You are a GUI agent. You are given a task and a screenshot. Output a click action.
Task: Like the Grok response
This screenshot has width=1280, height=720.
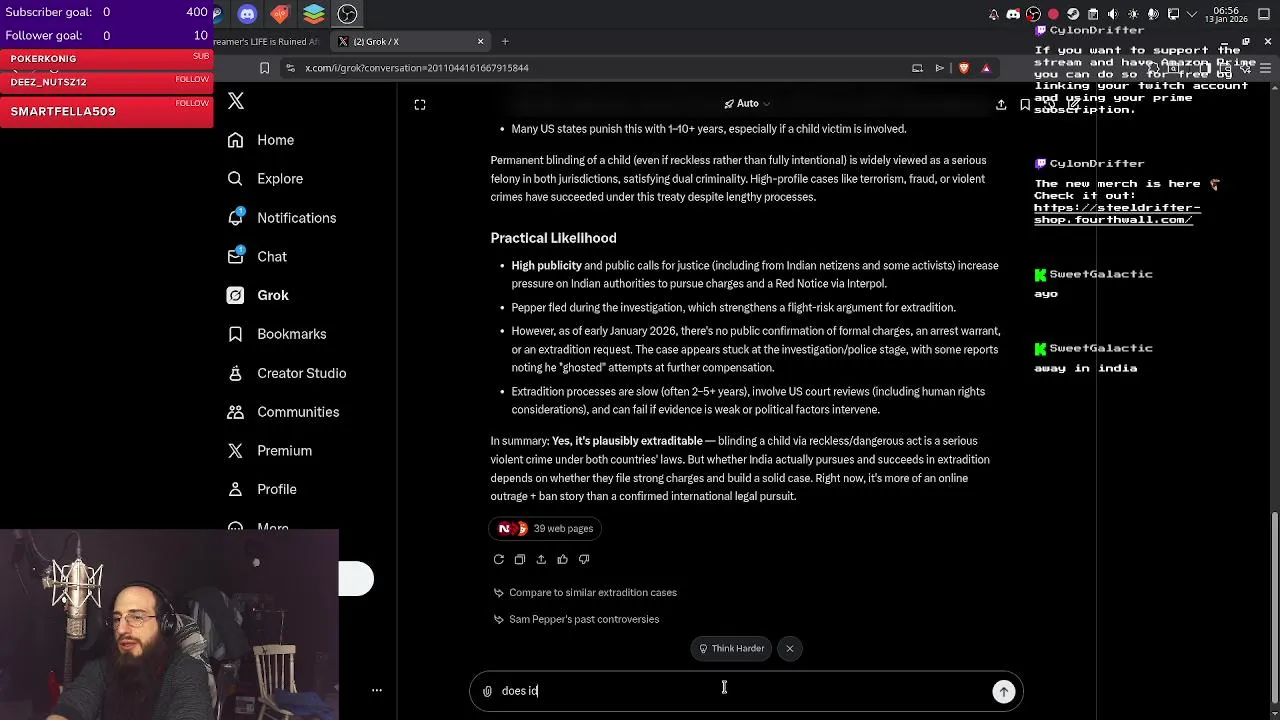pos(562,560)
